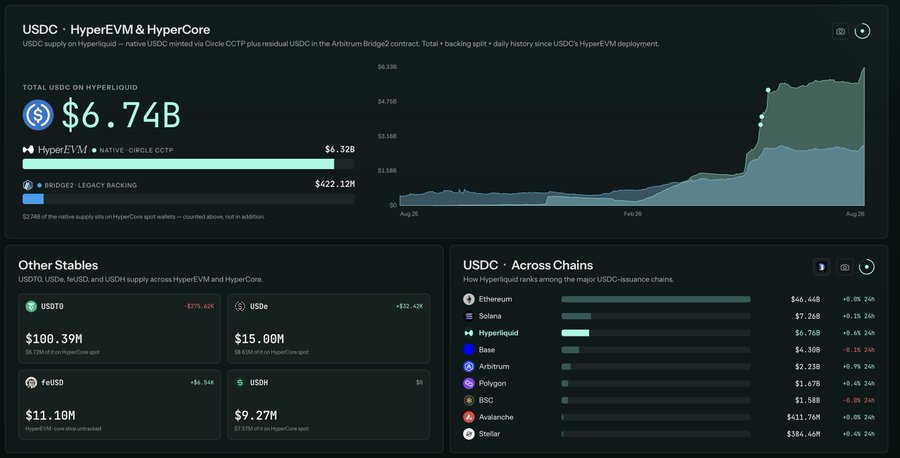This screenshot has width=900, height=458.
Task: Click the Hyperliquid $6.76B value
Action: (808, 333)
